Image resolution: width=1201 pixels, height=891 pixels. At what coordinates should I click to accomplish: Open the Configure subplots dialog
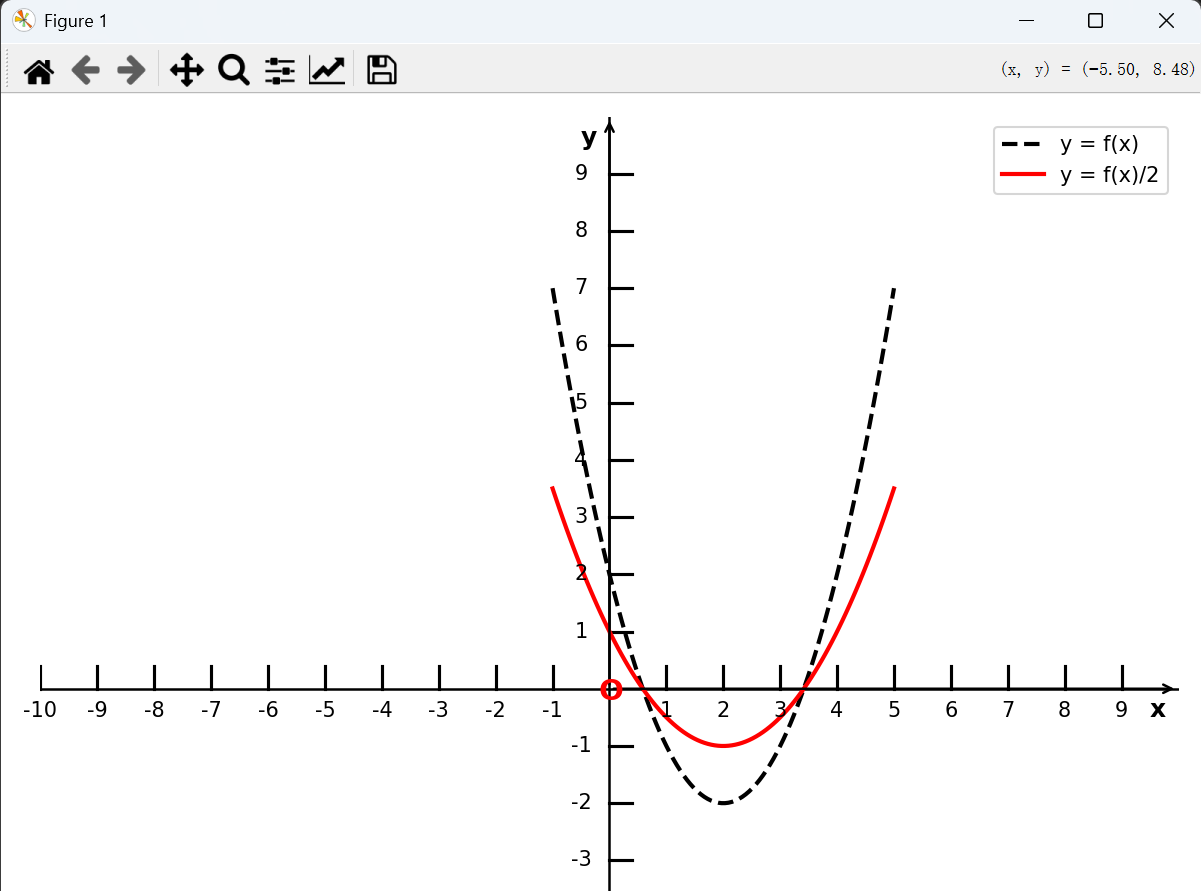click(280, 71)
